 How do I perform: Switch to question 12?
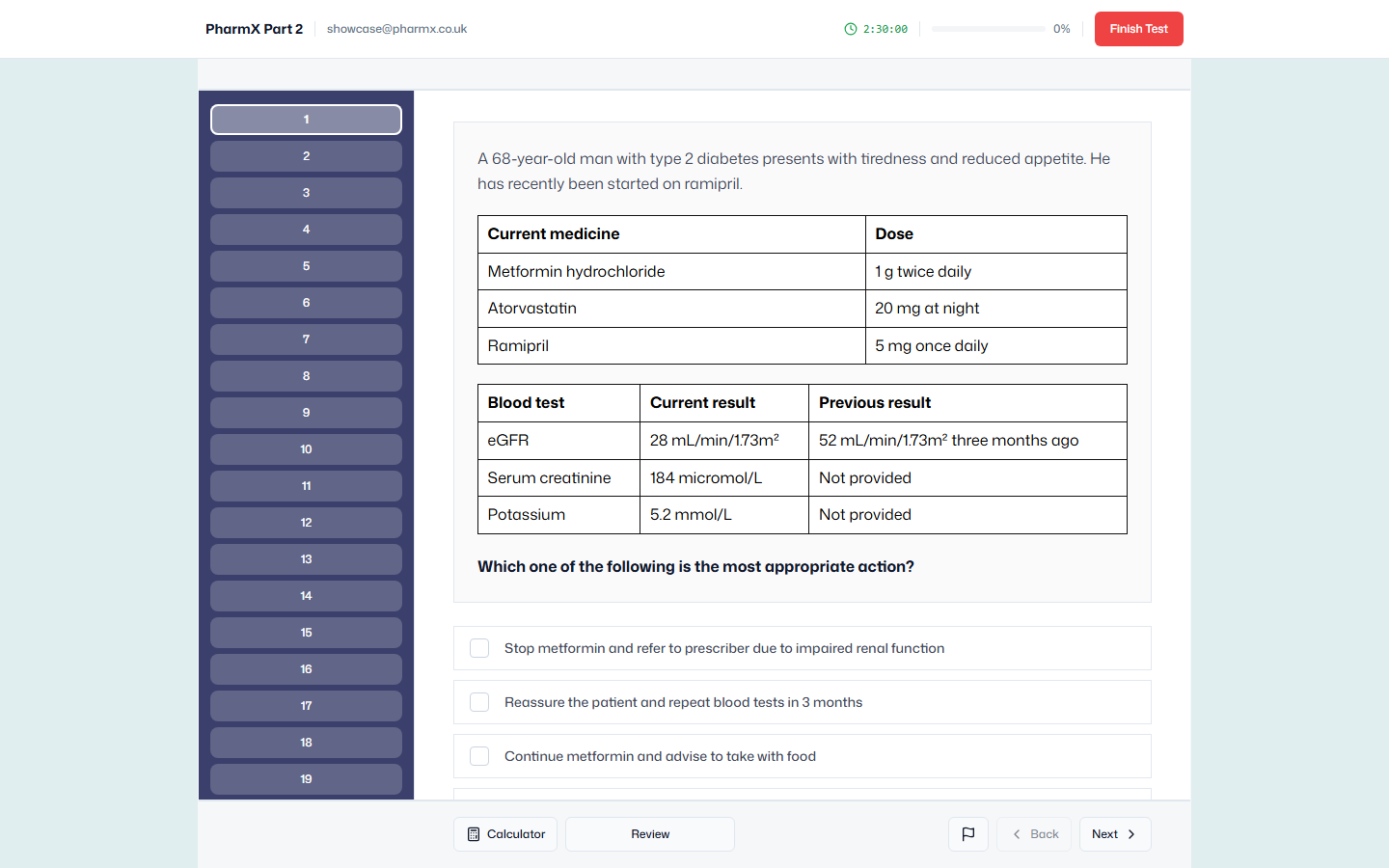(x=307, y=523)
